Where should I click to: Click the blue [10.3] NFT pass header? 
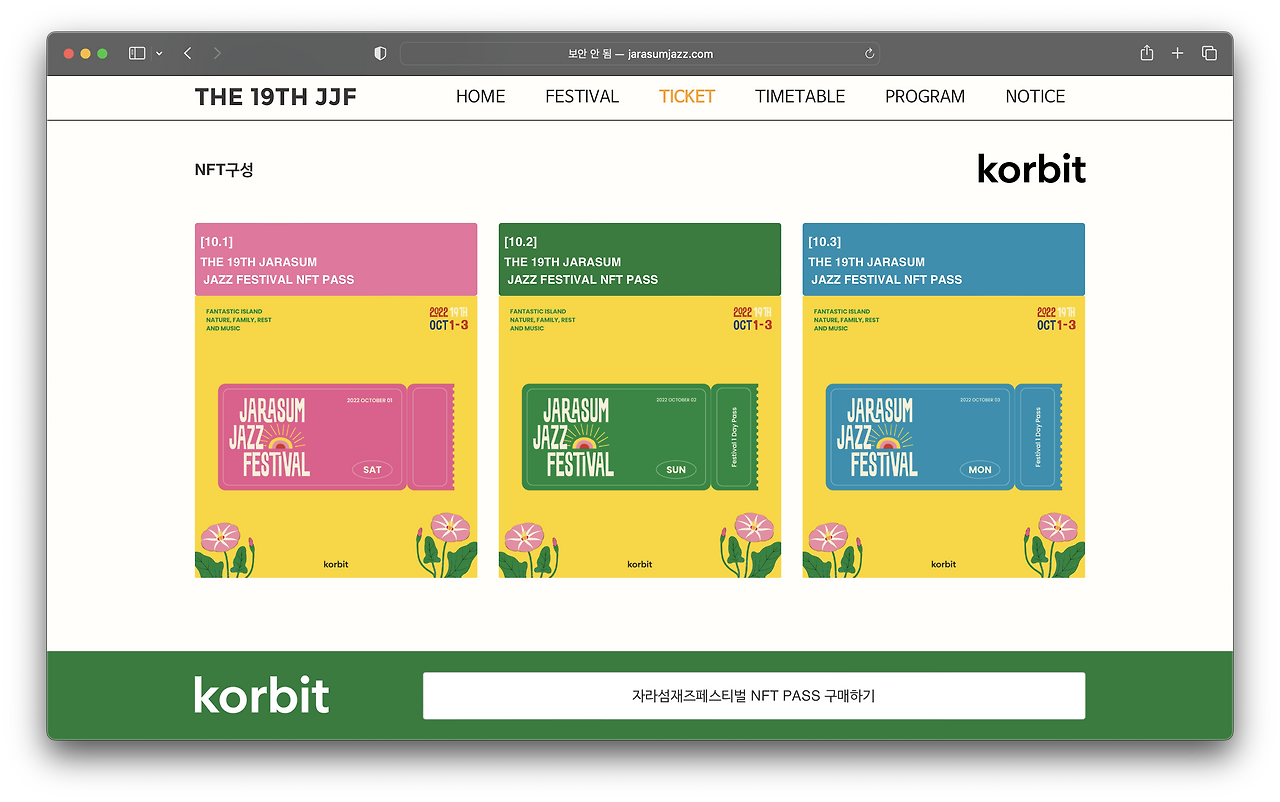coord(944,260)
